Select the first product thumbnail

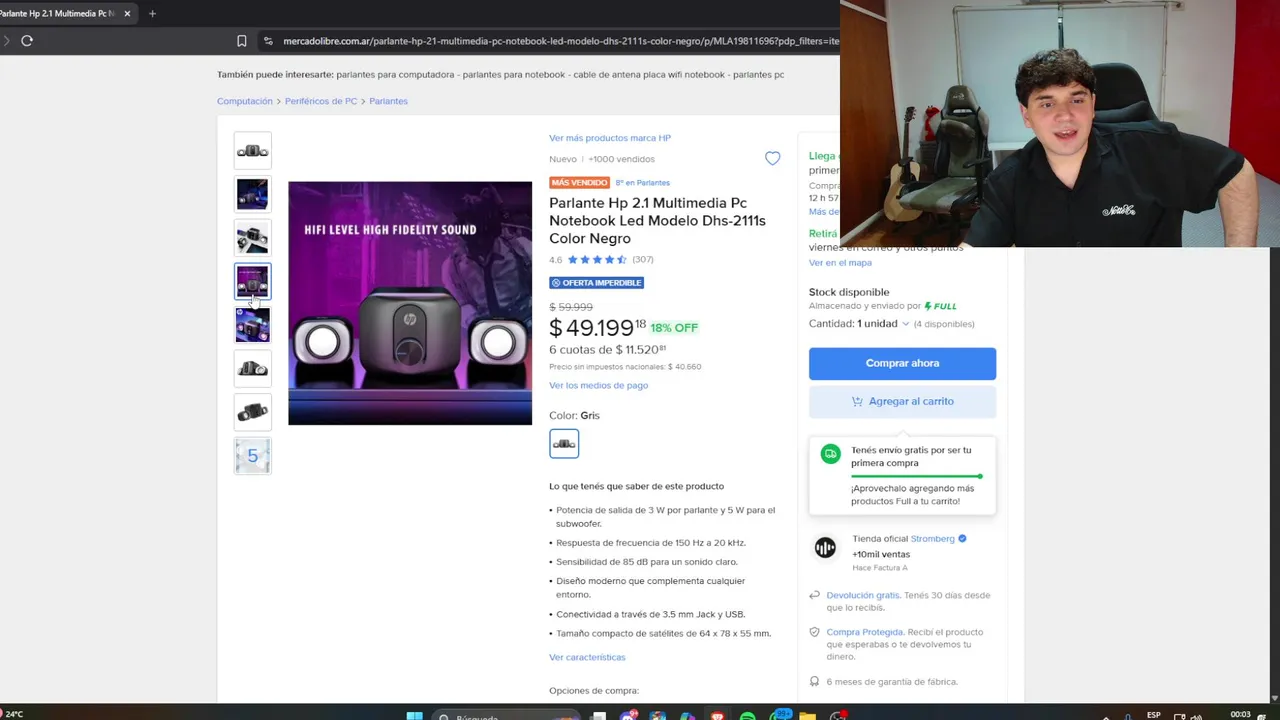pyautogui.click(x=252, y=151)
